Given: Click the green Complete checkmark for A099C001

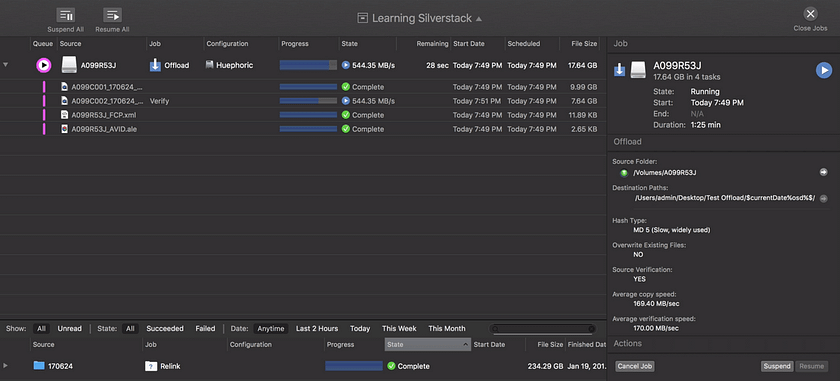Looking at the screenshot, I should (x=346, y=87).
